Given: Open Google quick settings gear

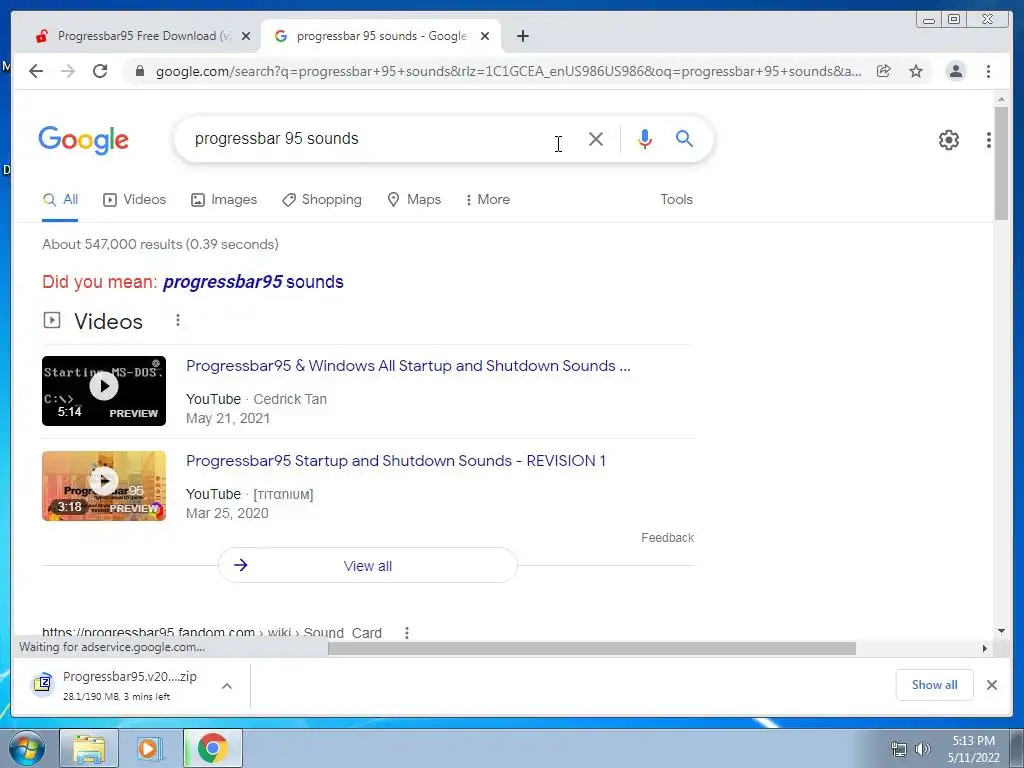Looking at the screenshot, I should tap(949, 140).
